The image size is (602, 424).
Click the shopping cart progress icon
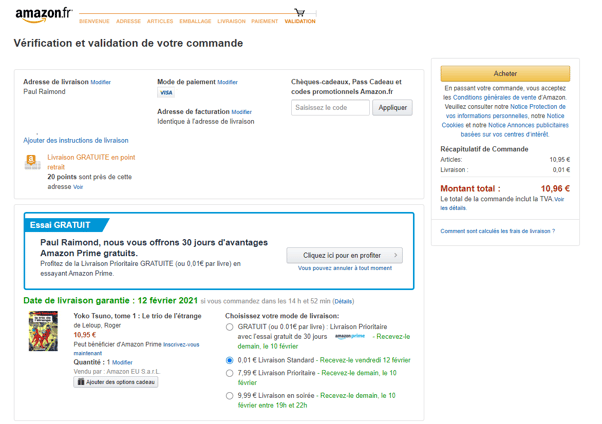pos(299,12)
